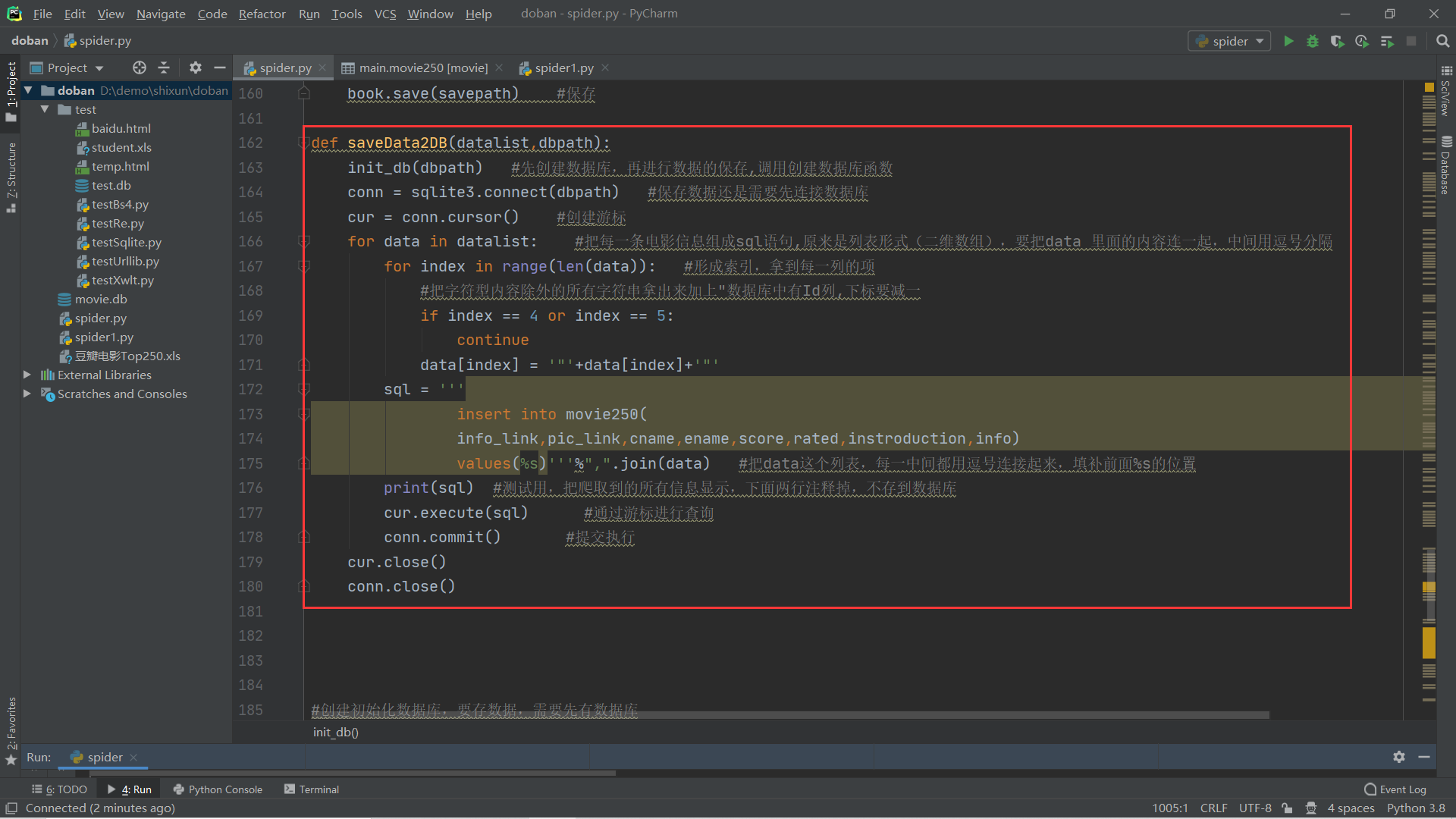The width and height of the screenshot is (1456, 819).
Task: Toggle file write lock in status bar
Action: point(1288,808)
